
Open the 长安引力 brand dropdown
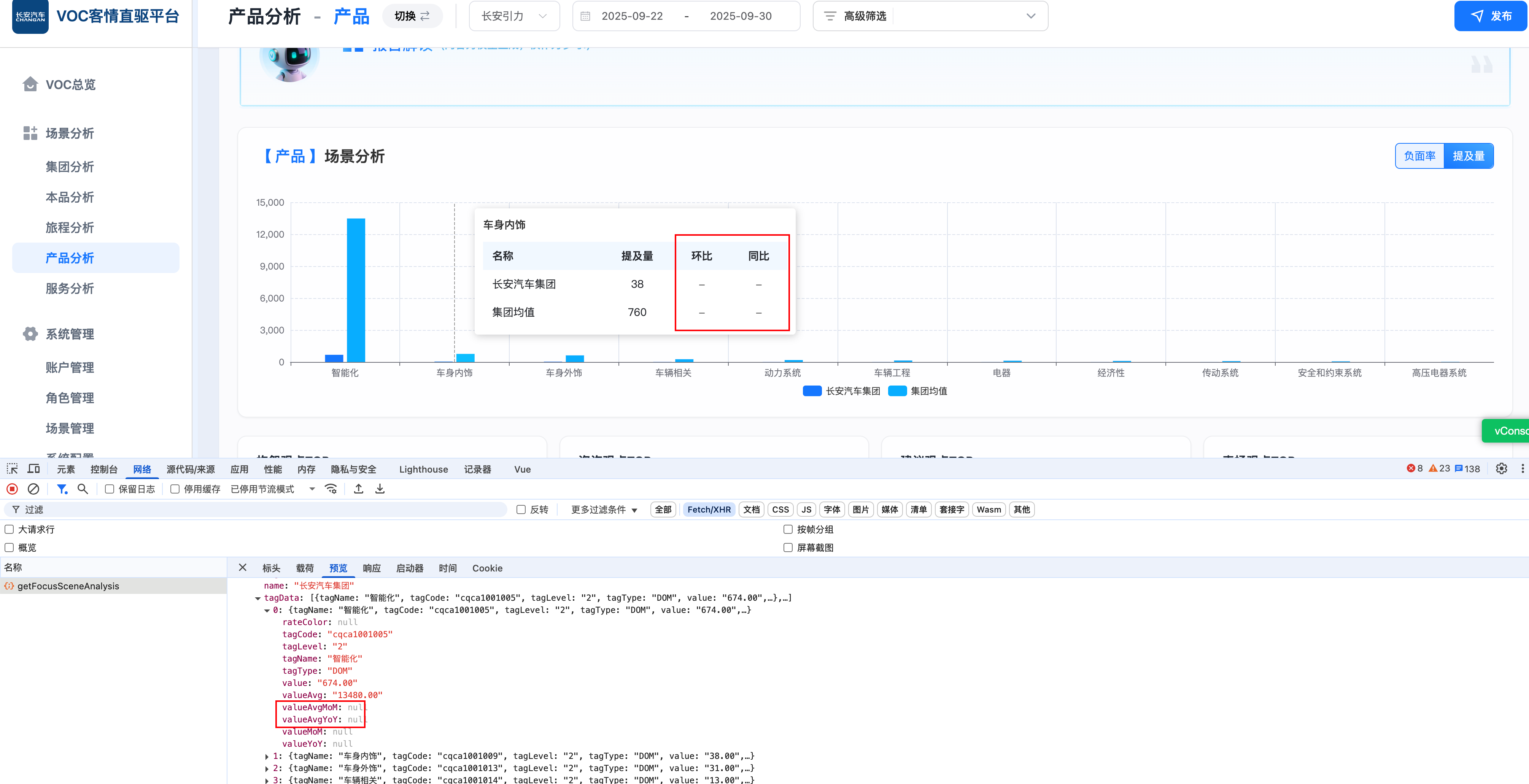tap(513, 16)
